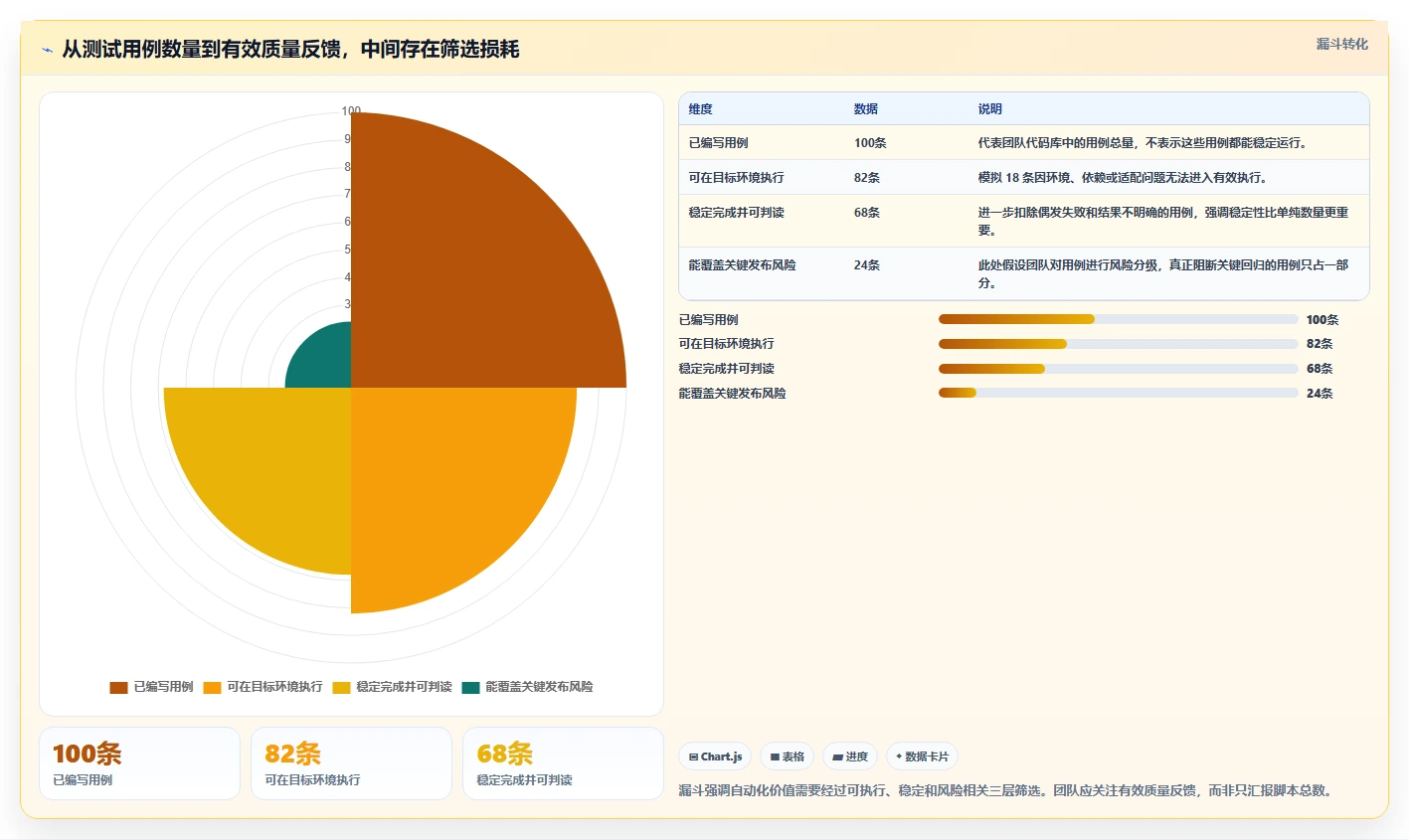Screen dimensions: 1409x840
Task: Click the icon inside 表格 chip
Action: tap(775, 756)
